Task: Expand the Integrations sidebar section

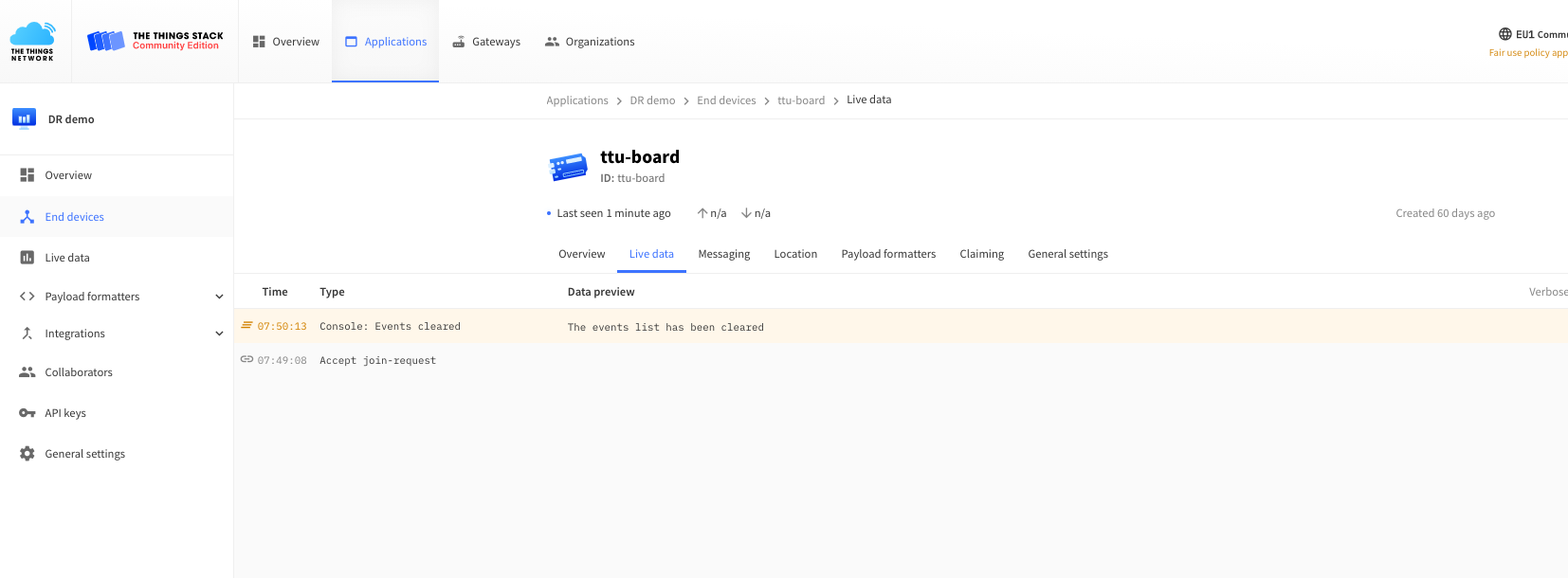Action: coord(219,334)
